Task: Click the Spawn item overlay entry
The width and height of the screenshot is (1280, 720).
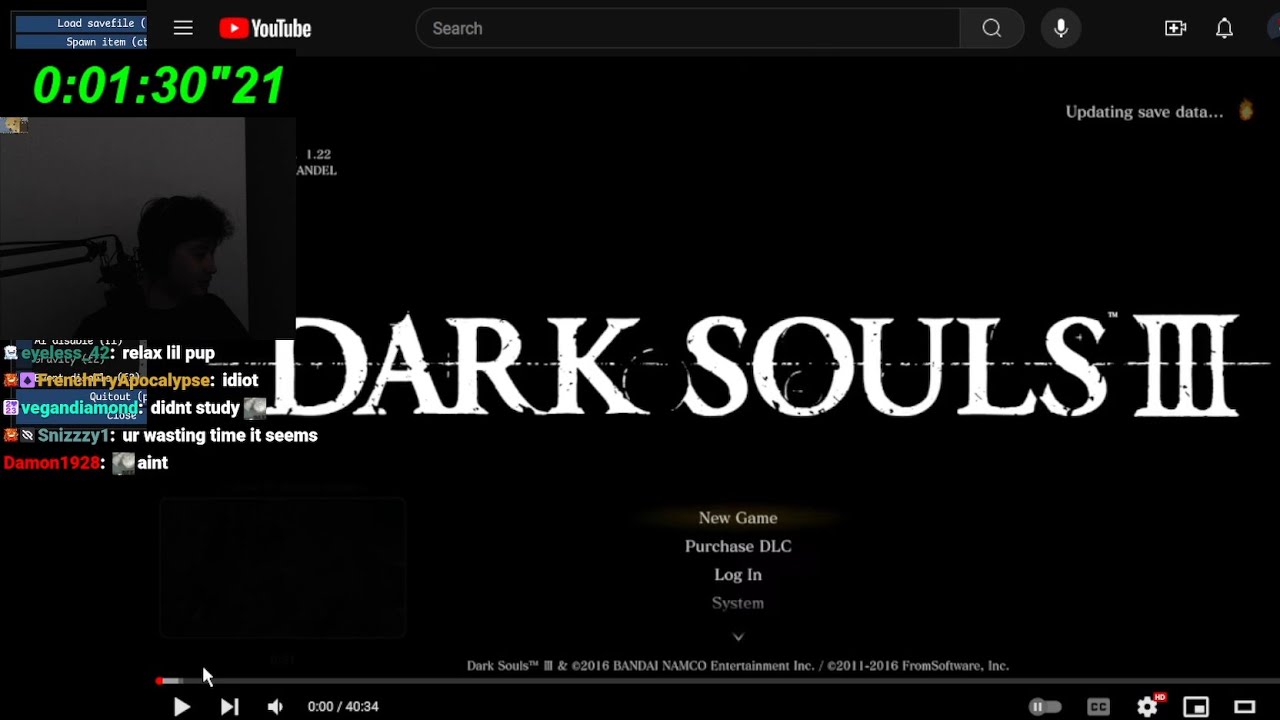Action: click(82, 42)
